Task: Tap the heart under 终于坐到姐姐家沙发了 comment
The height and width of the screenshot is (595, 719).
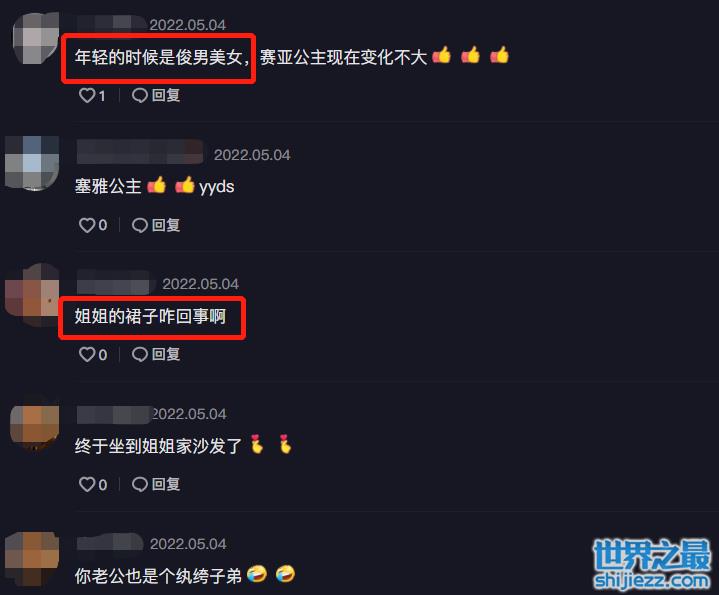Action: point(87,485)
